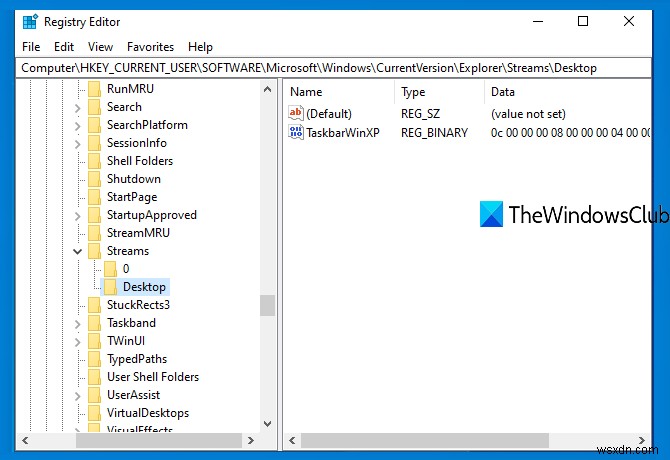670x460 pixels.
Task: Select the (Default) value name
Action: pos(329,114)
